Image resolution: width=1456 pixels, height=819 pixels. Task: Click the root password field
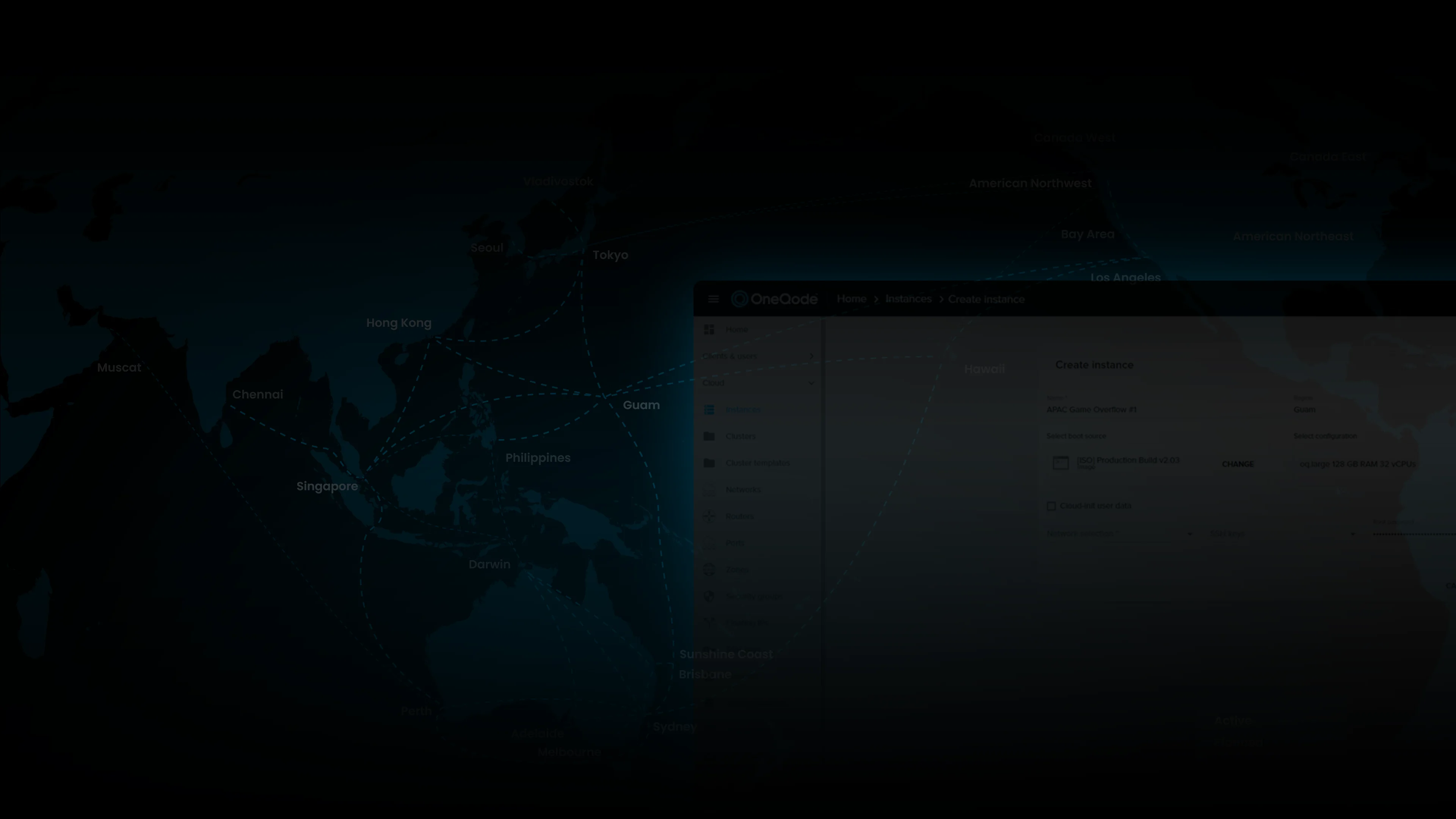1402,534
